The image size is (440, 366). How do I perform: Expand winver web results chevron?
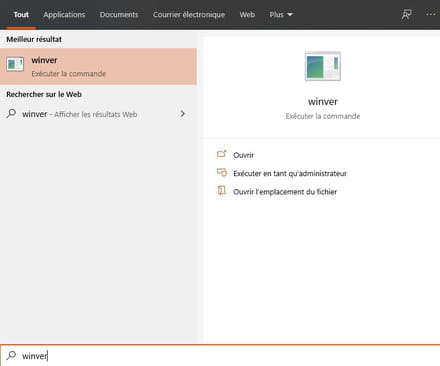[x=182, y=114]
